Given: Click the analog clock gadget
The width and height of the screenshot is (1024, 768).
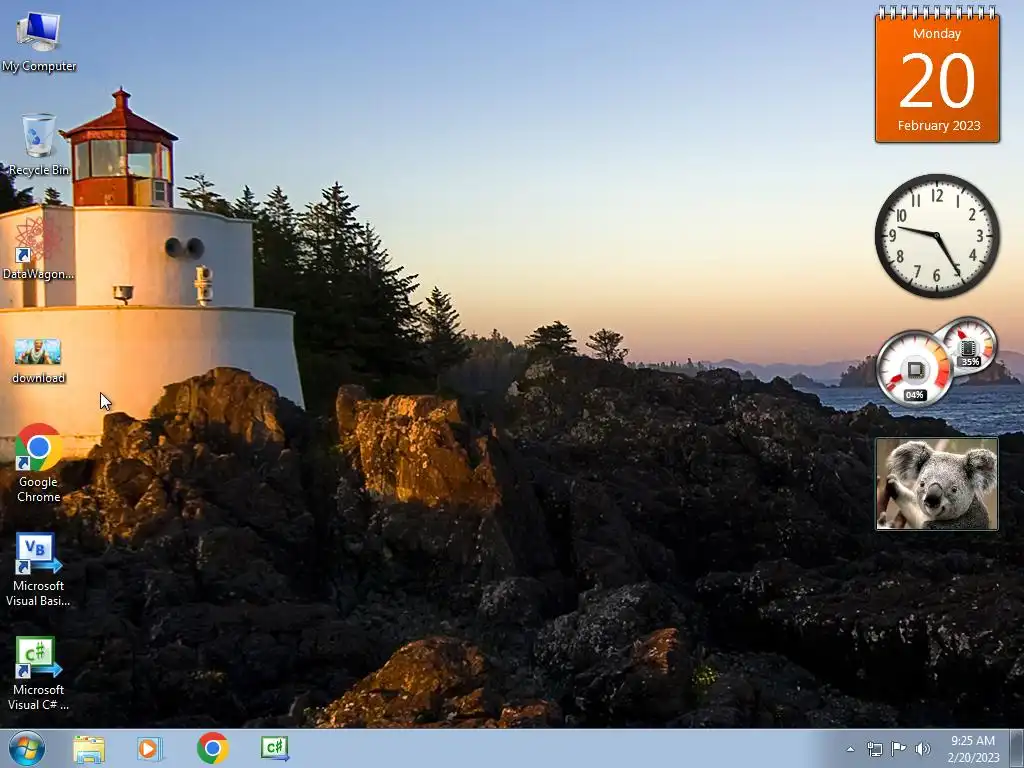Looking at the screenshot, I should pyautogui.click(x=937, y=236).
